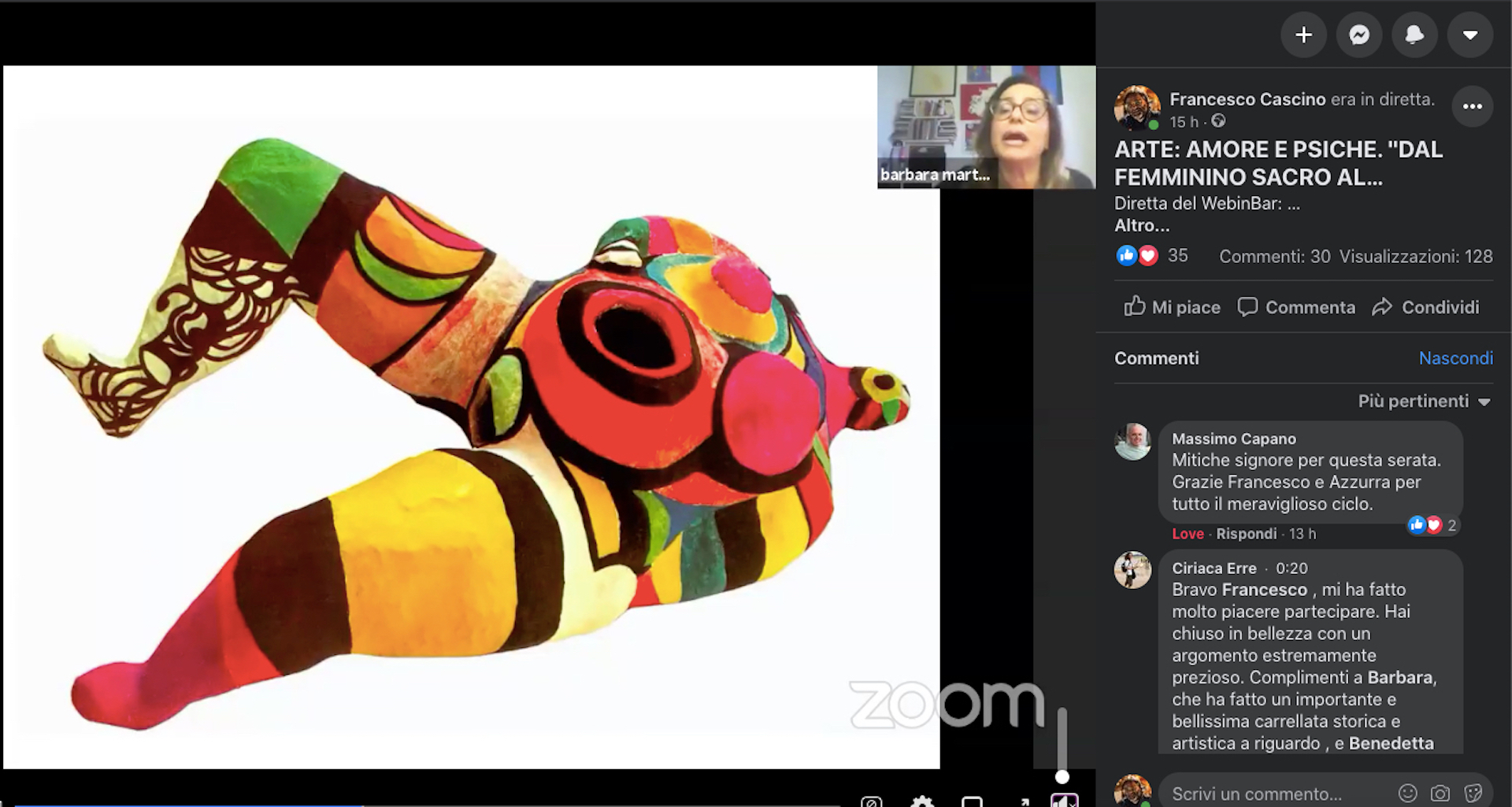
Task: Open the notifications bell
Action: (1414, 35)
